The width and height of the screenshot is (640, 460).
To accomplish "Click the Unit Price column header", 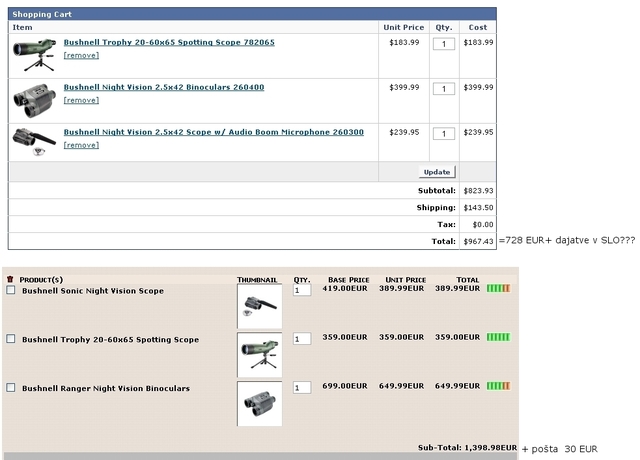I will 404,27.
